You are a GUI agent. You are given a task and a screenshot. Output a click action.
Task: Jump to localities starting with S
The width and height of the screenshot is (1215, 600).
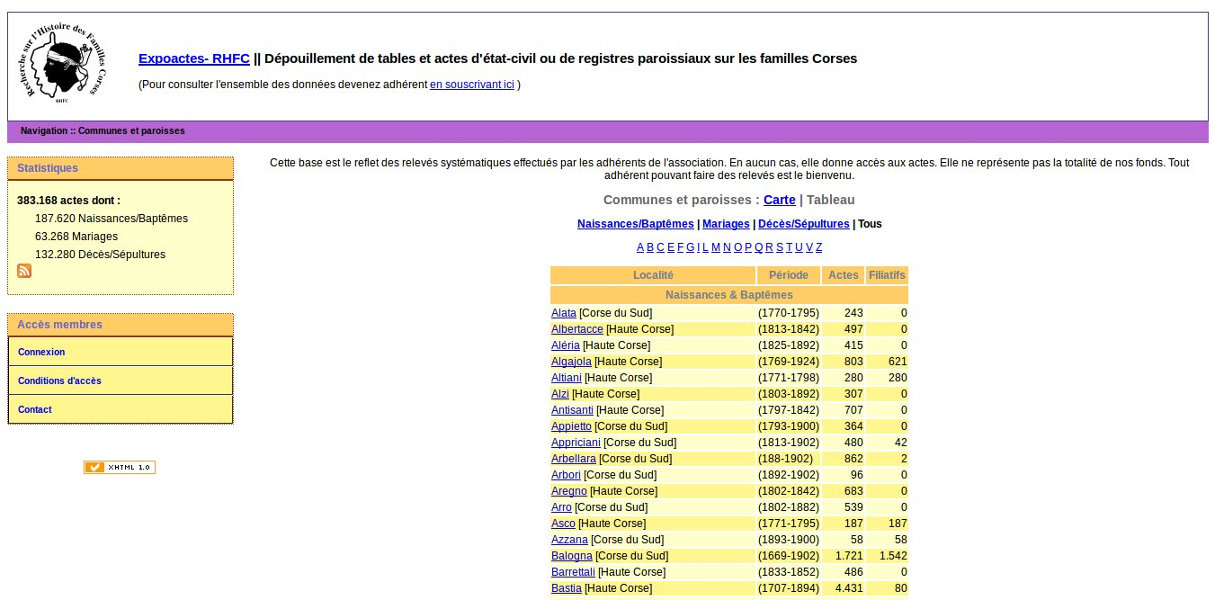pos(780,247)
